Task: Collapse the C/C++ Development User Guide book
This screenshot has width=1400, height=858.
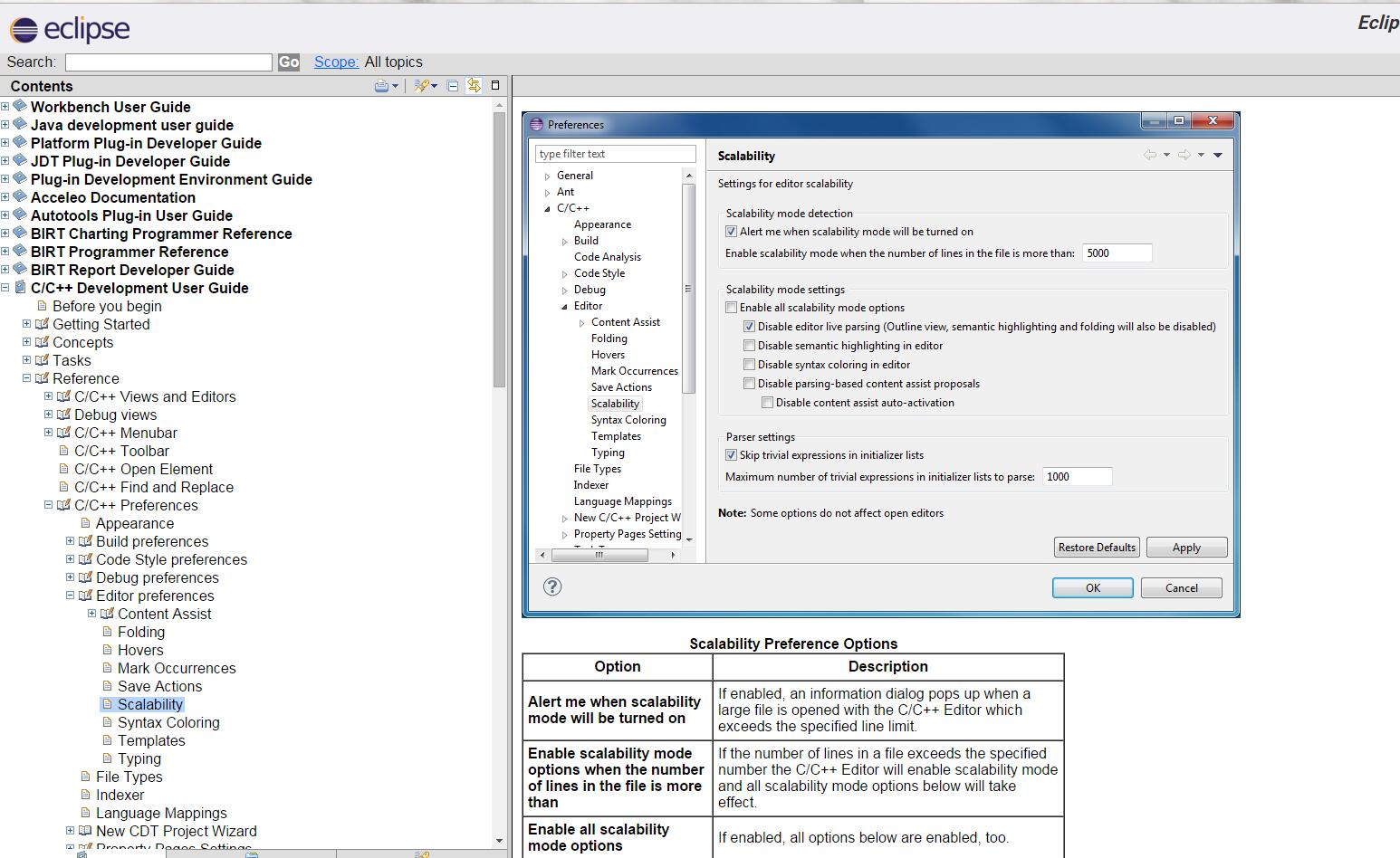Action: [5, 288]
